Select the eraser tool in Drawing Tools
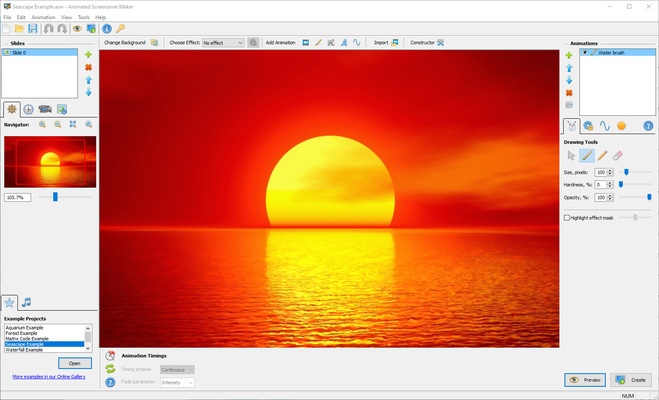 tap(617, 156)
